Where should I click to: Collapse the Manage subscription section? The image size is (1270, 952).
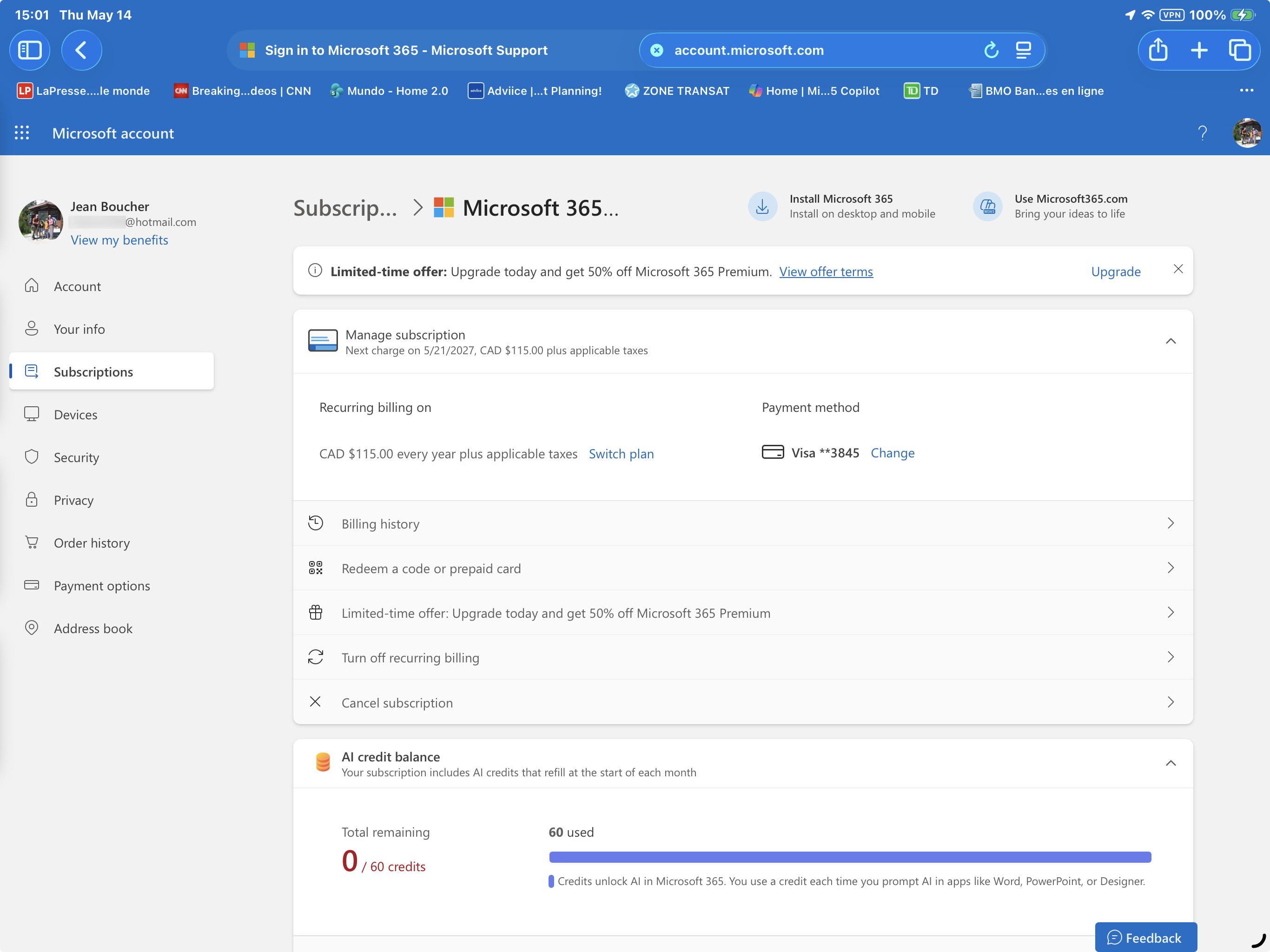click(1171, 342)
